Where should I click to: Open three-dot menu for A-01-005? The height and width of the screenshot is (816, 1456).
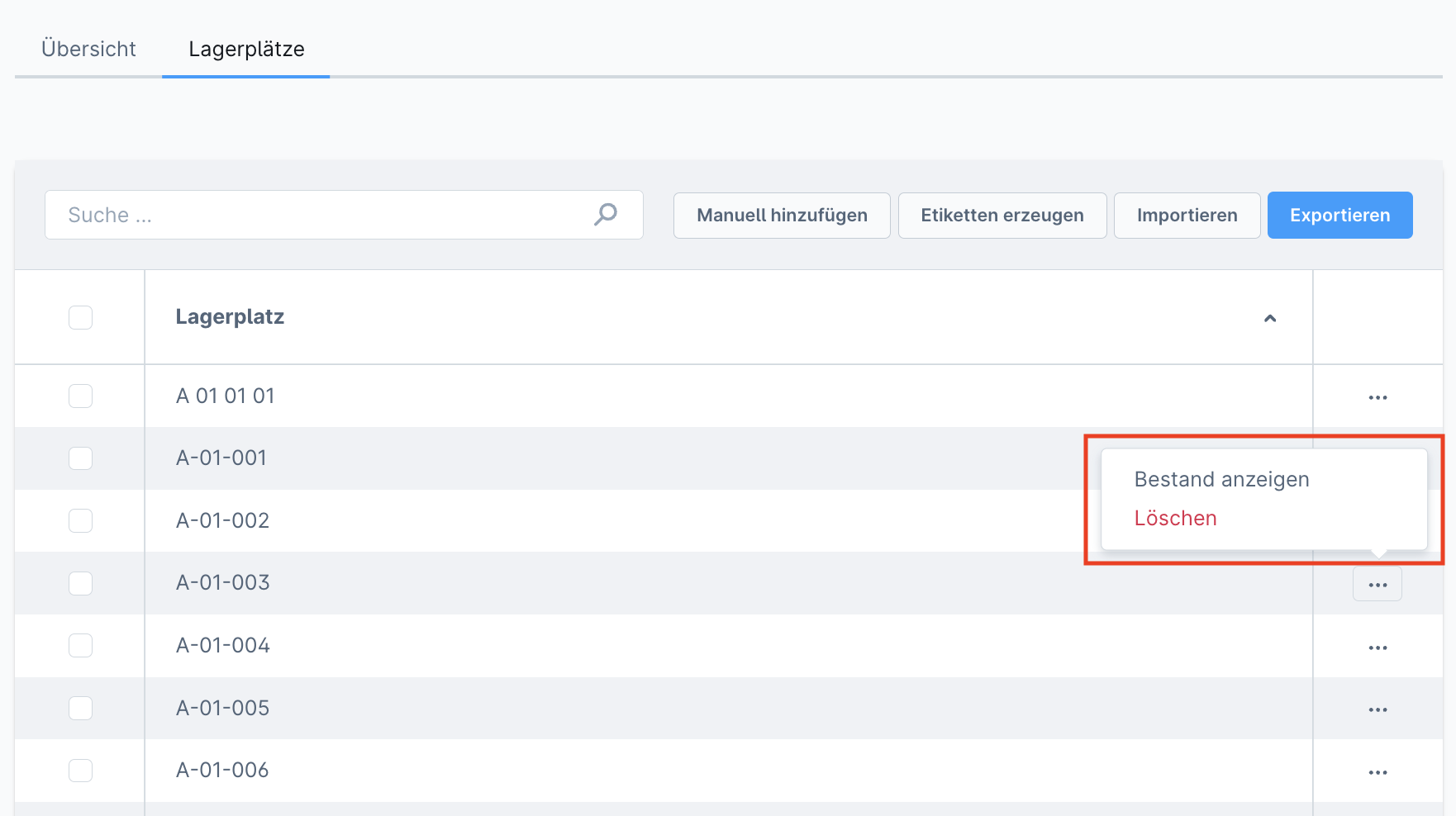[1377, 709]
